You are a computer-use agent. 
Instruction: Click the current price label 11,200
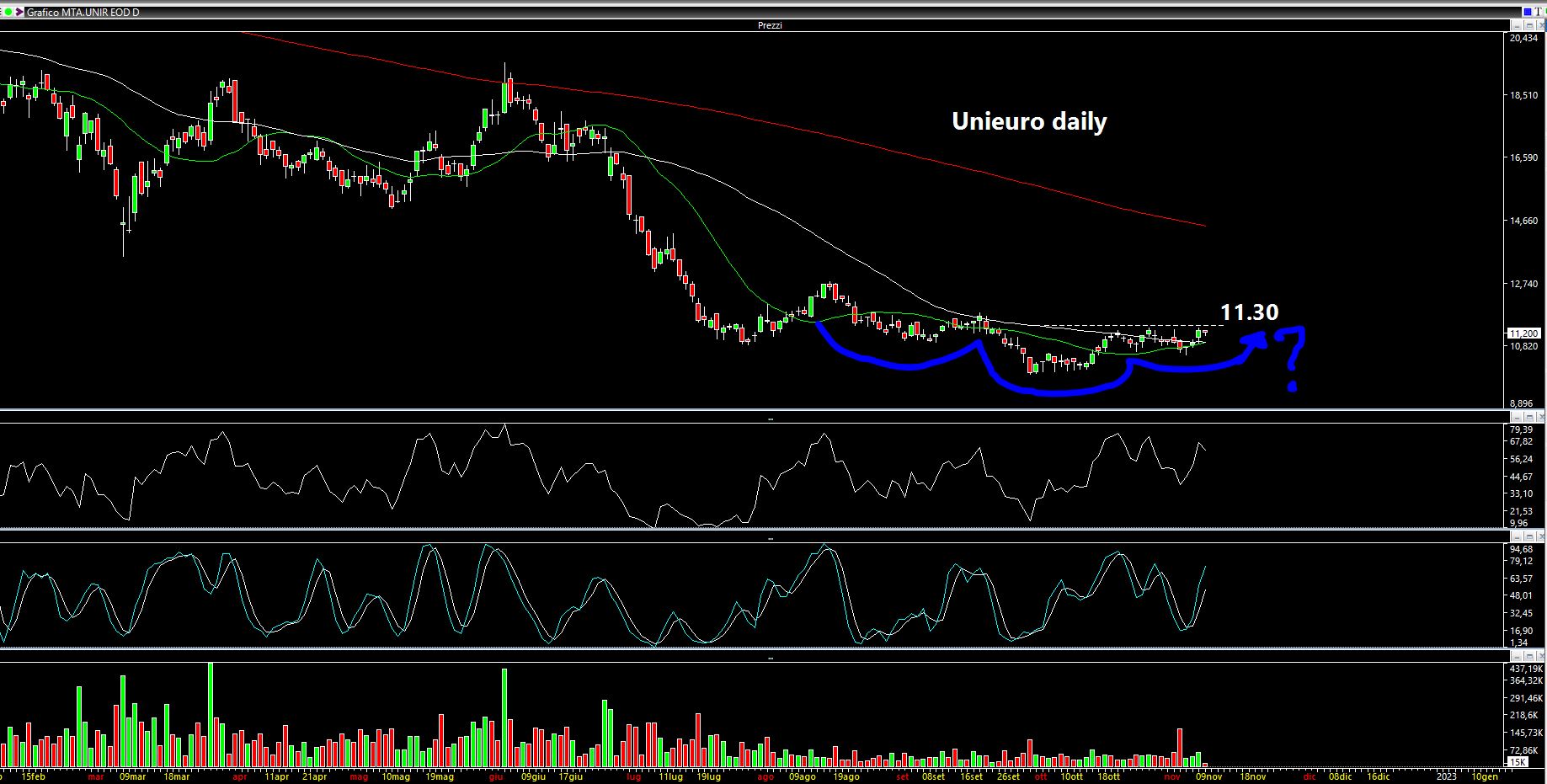(x=1525, y=333)
